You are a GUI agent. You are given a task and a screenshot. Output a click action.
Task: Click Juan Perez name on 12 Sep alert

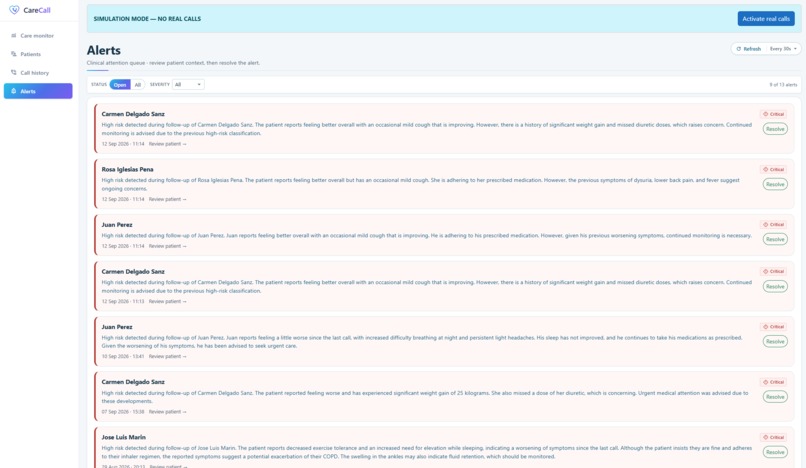(117, 225)
